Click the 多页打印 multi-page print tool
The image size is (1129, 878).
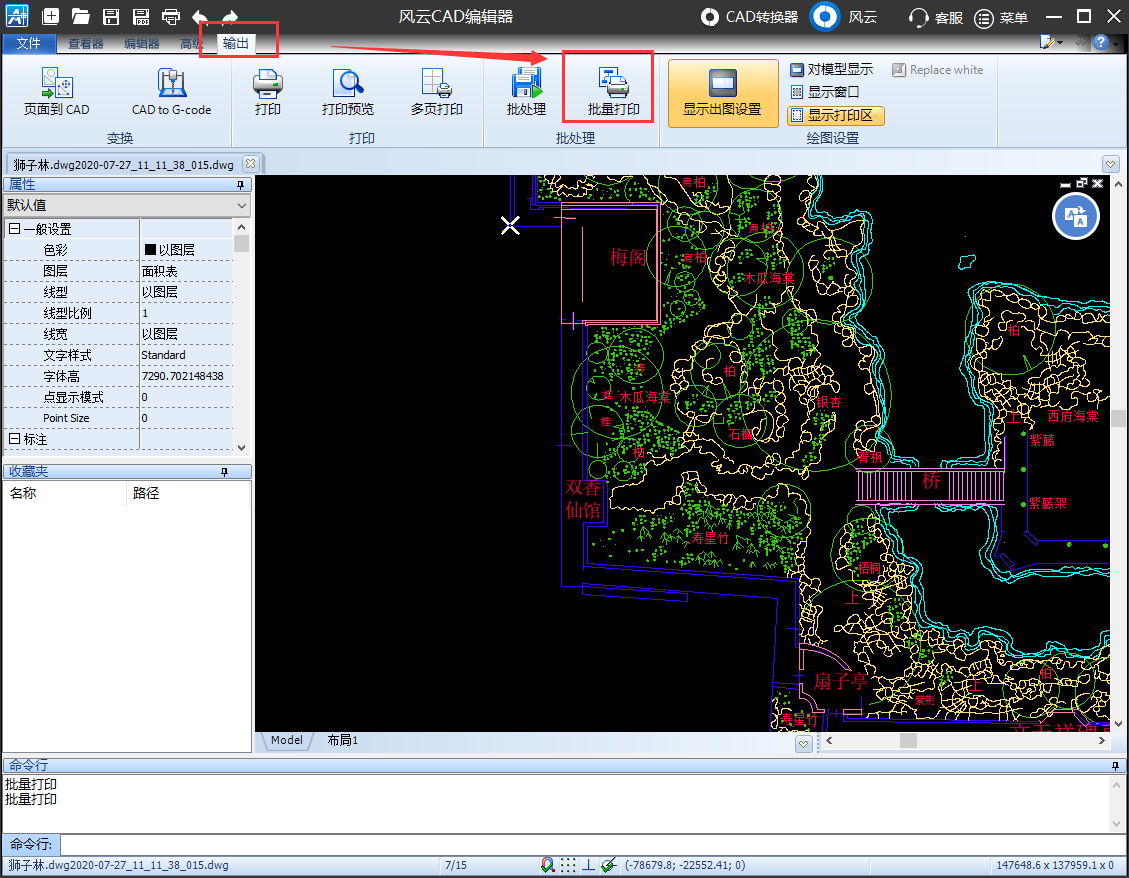tap(436, 92)
